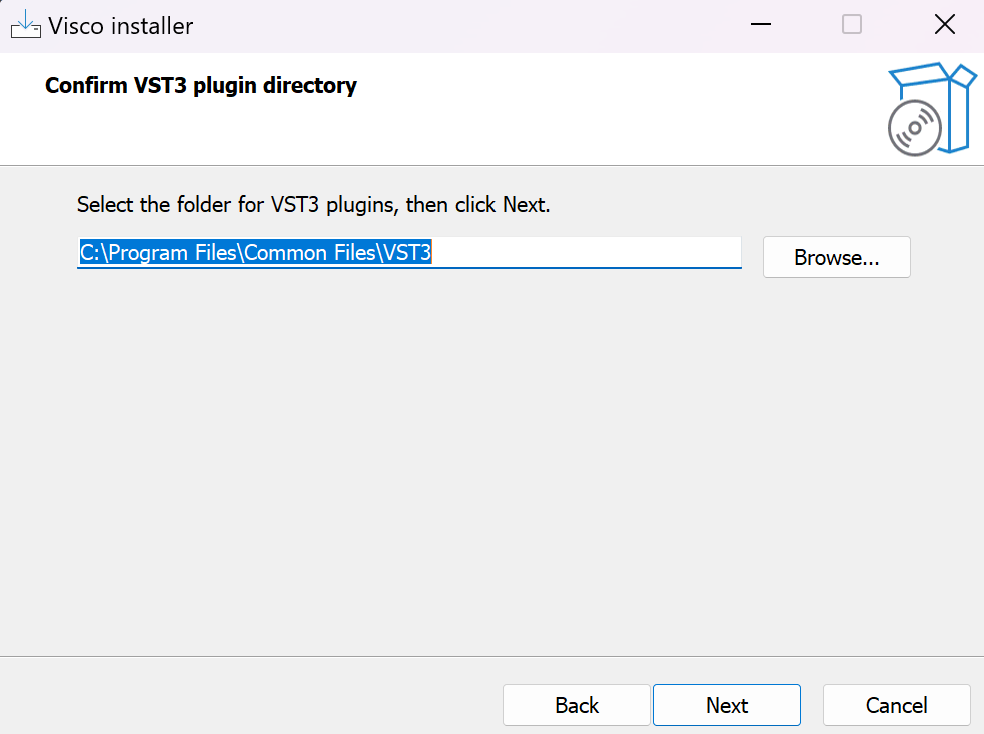Click the blank gray dialog body area
984x734 pixels.
(x=490, y=460)
